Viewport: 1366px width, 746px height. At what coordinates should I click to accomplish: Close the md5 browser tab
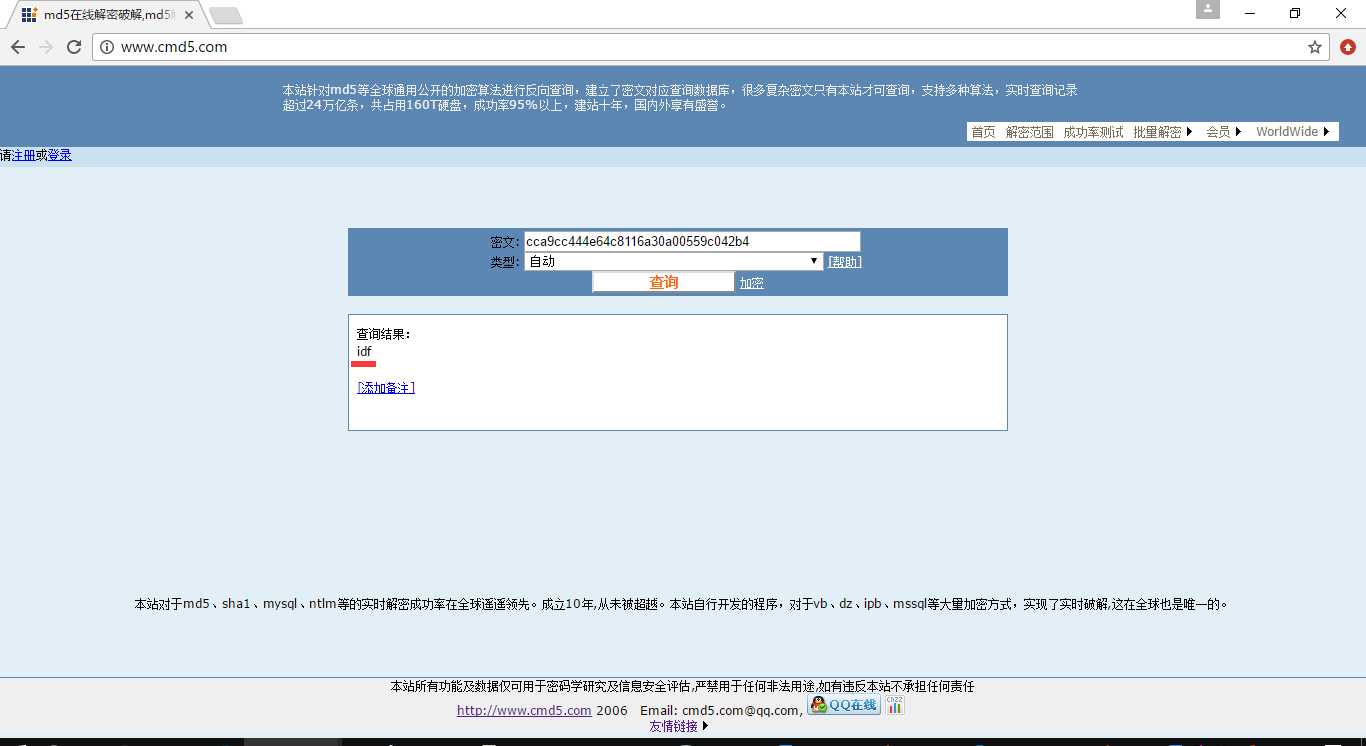(x=189, y=15)
